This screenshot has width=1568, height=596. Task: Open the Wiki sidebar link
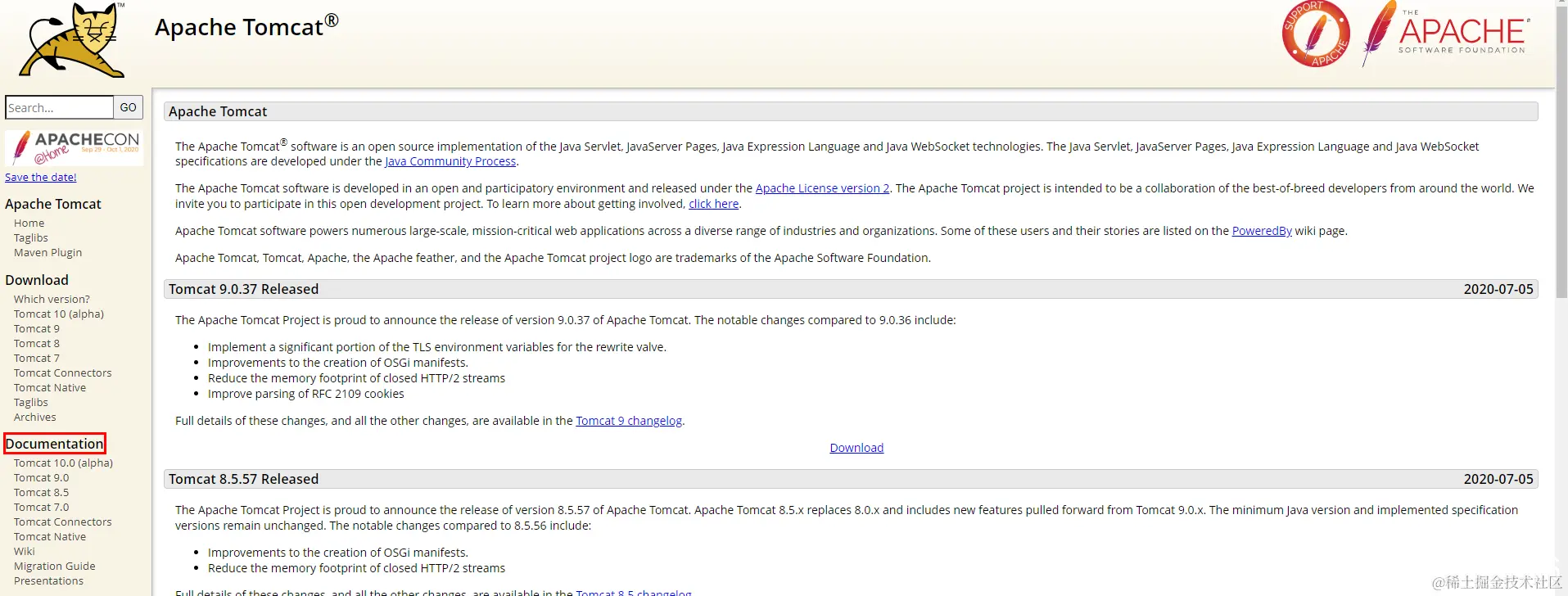coord(25,551)
